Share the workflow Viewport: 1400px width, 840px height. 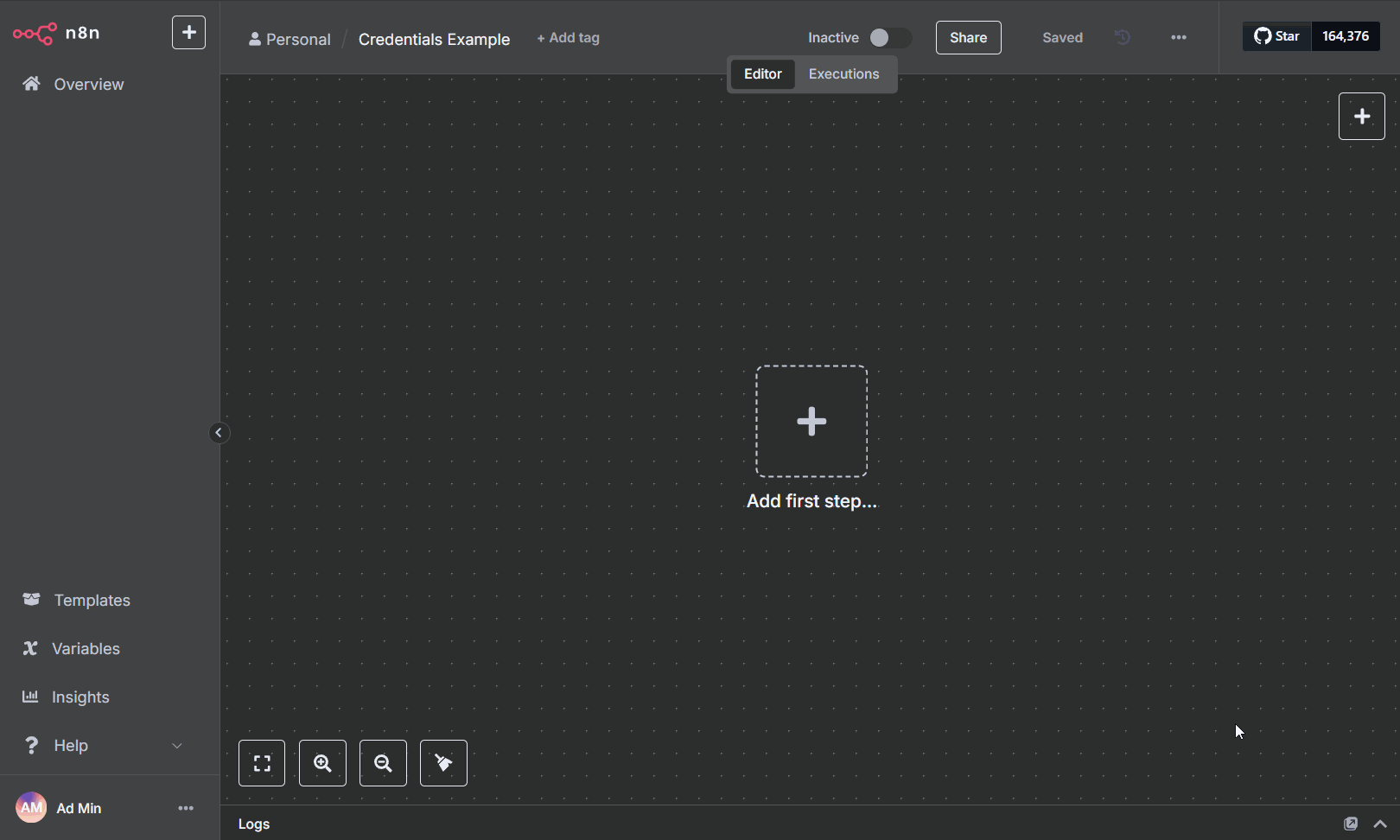click(x=968, y=38)
